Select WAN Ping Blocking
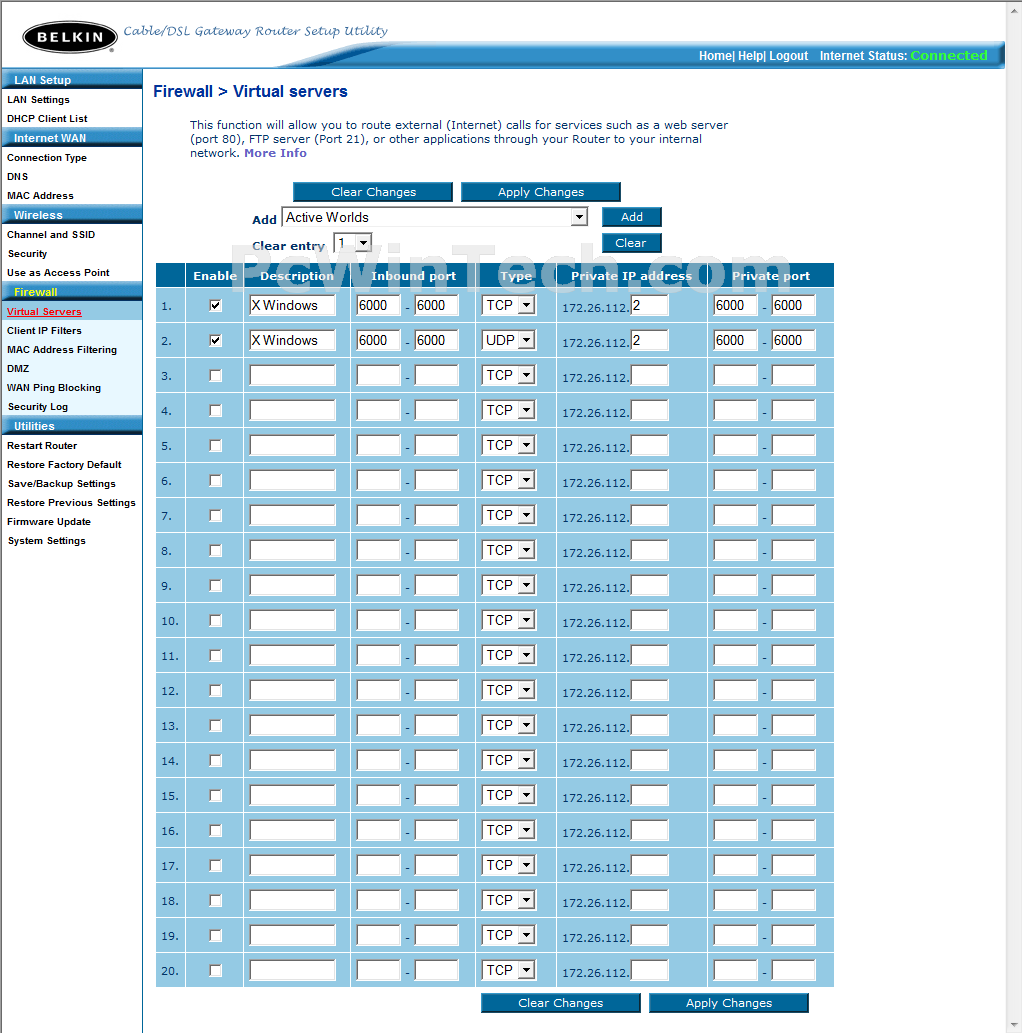 coord(54,388)
